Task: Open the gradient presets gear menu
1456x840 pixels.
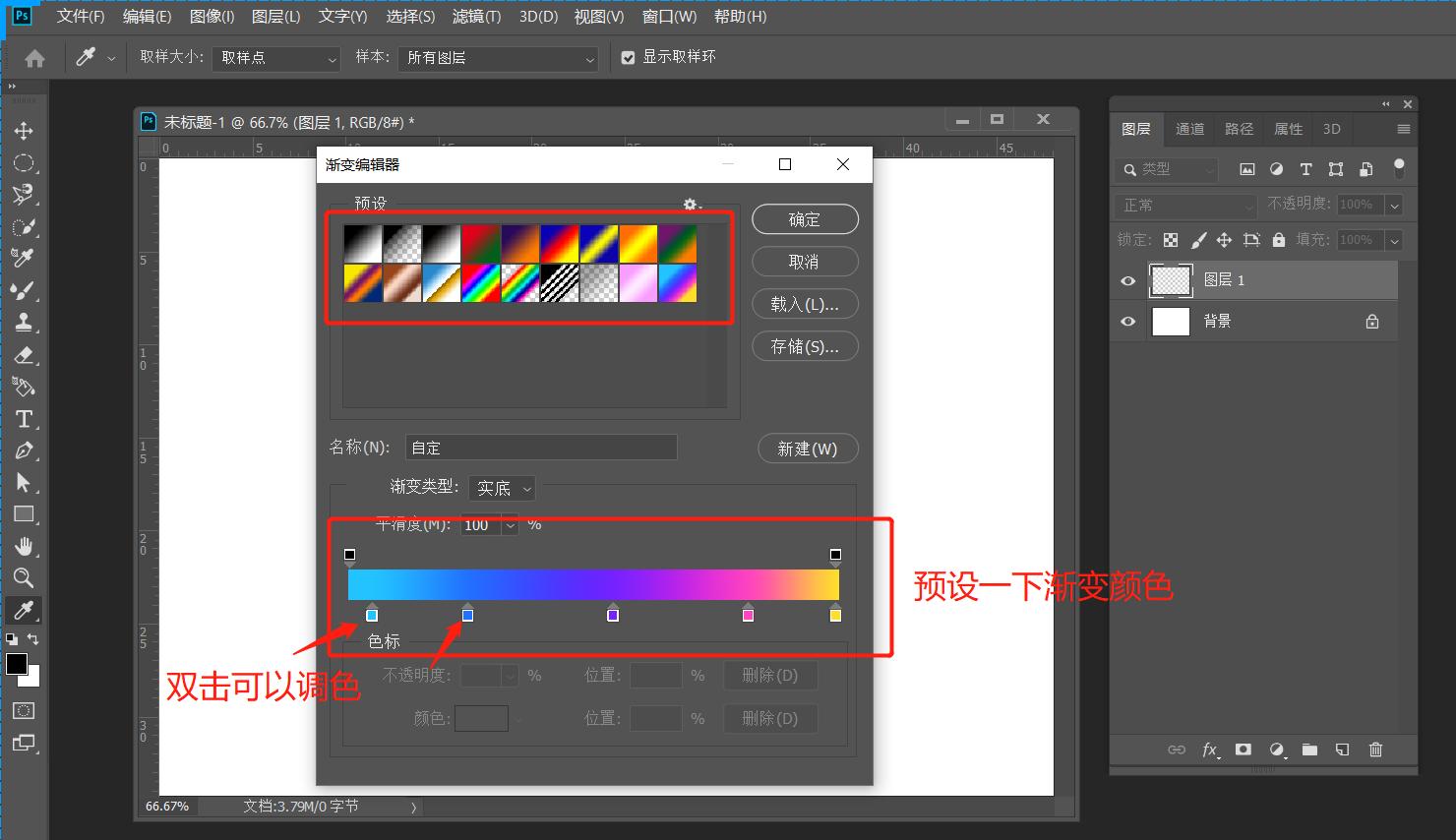Action: coord(692,204)
